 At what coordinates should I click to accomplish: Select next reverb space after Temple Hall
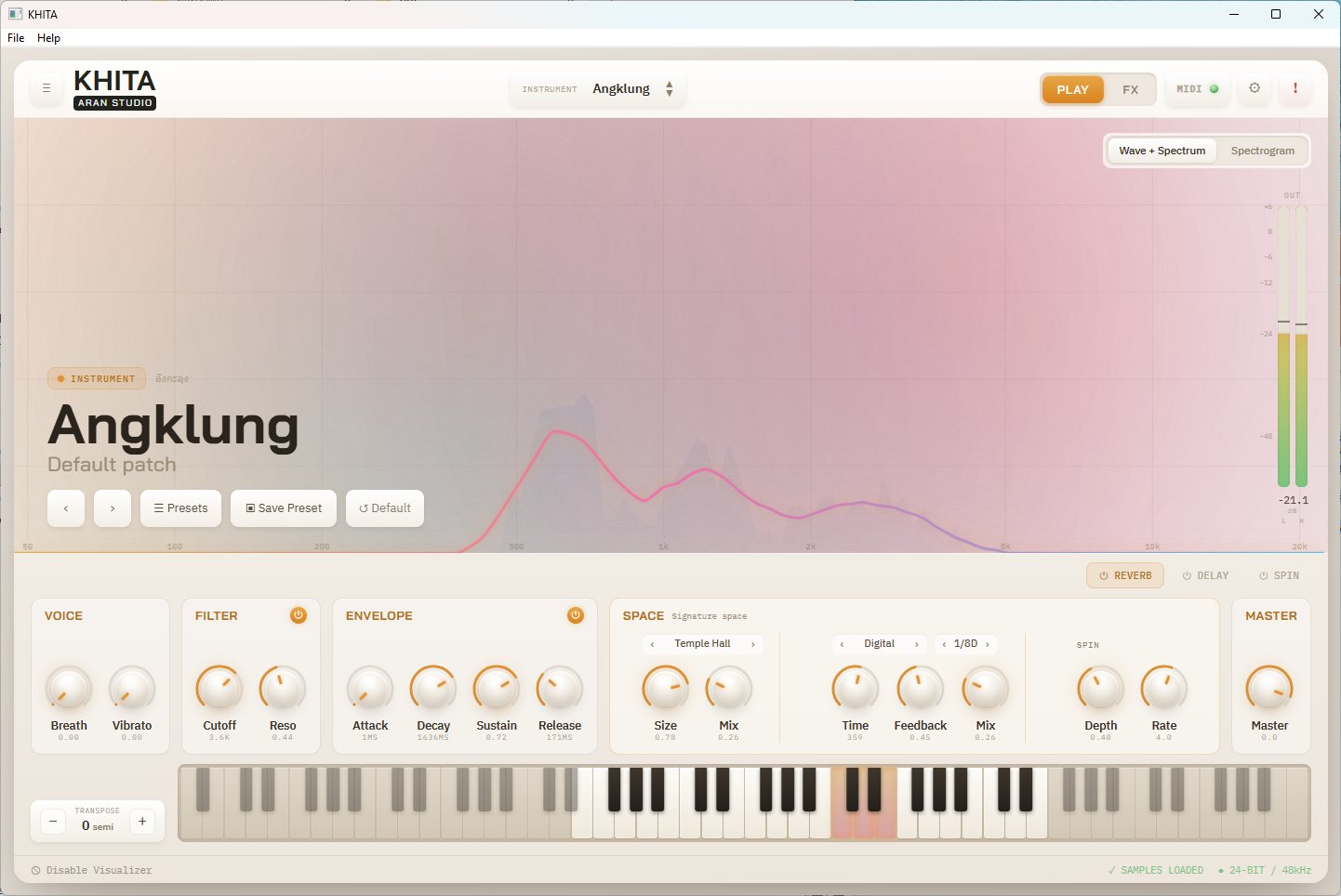(x=753, y=644)
